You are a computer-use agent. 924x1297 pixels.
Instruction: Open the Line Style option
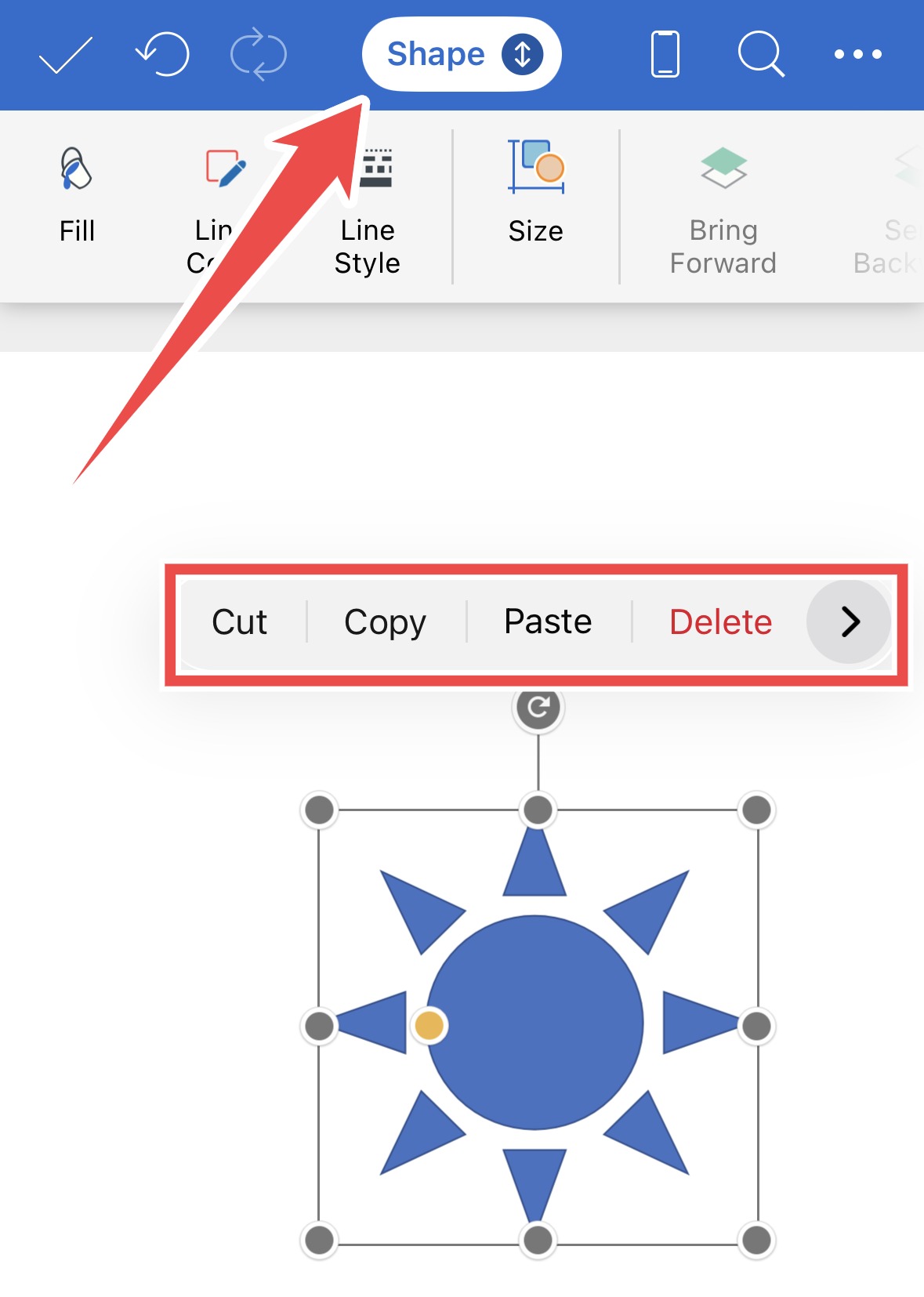pos(368,212)
